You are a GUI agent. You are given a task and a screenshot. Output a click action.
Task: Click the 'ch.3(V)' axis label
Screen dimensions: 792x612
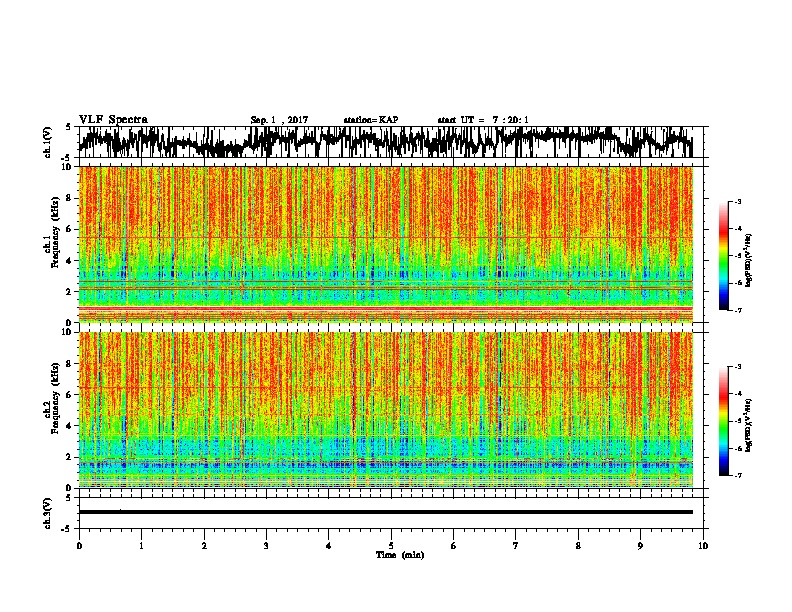pos(48,513)
